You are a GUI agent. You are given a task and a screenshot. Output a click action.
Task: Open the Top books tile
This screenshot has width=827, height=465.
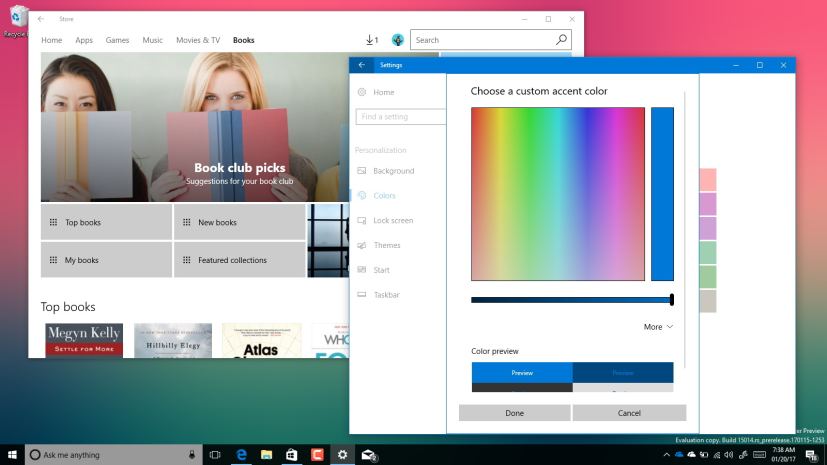click(107, 222)
